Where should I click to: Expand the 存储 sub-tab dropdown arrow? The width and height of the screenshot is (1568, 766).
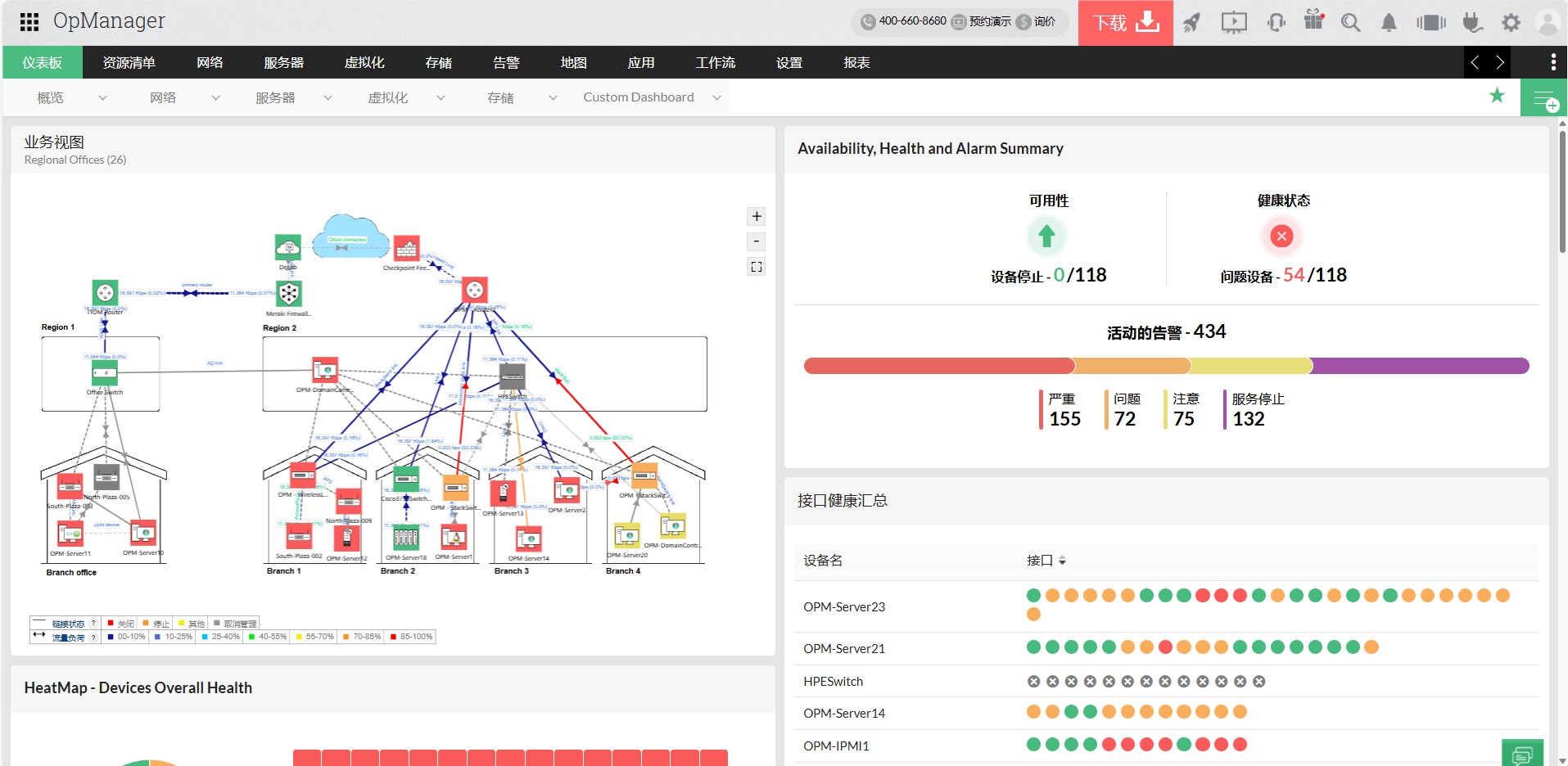coord(553,97)
